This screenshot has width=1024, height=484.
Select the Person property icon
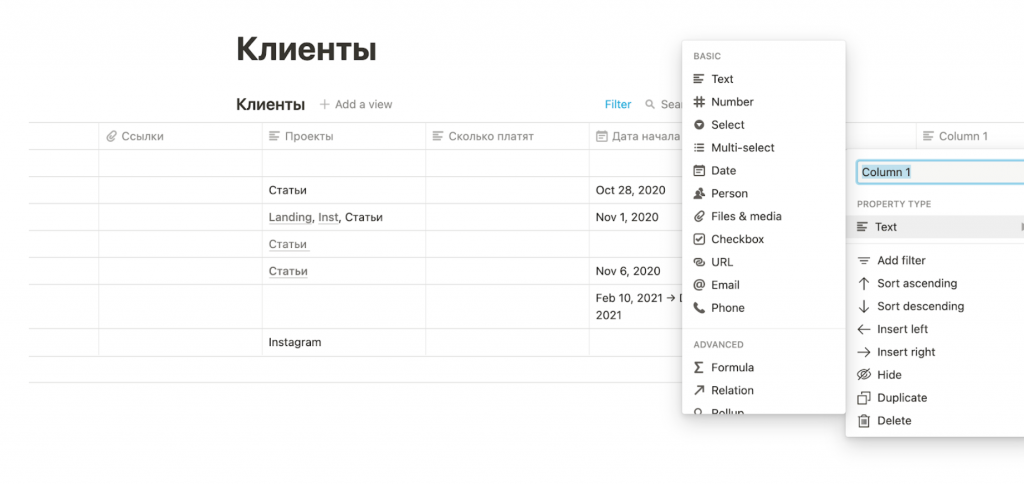pyautogui.click(x=699, y=194)
